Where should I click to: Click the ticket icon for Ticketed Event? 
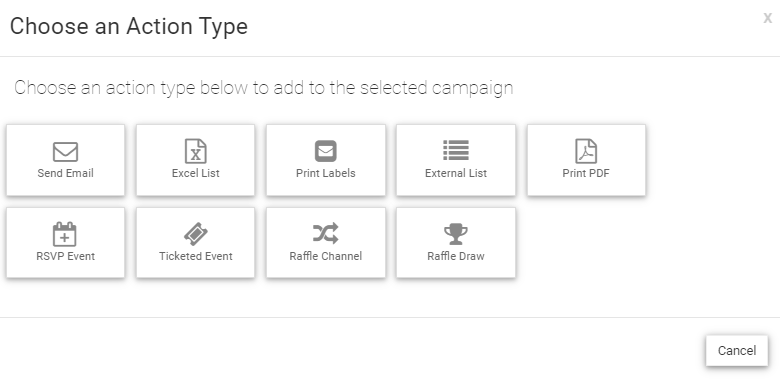tap(195, 234)
